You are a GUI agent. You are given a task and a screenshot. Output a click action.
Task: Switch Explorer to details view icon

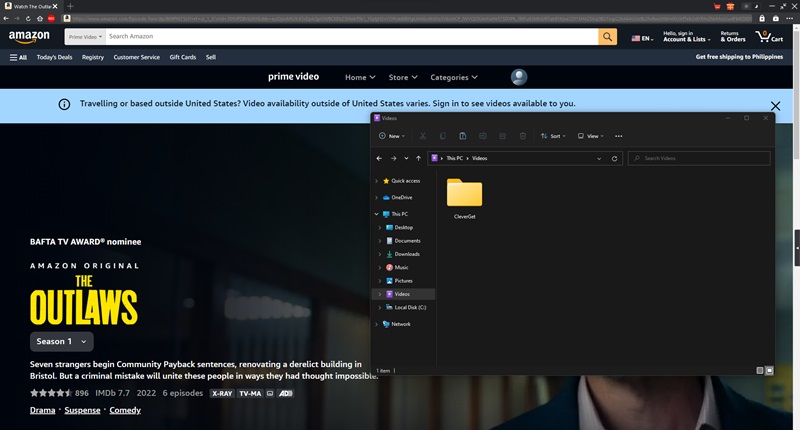[760, 370]
